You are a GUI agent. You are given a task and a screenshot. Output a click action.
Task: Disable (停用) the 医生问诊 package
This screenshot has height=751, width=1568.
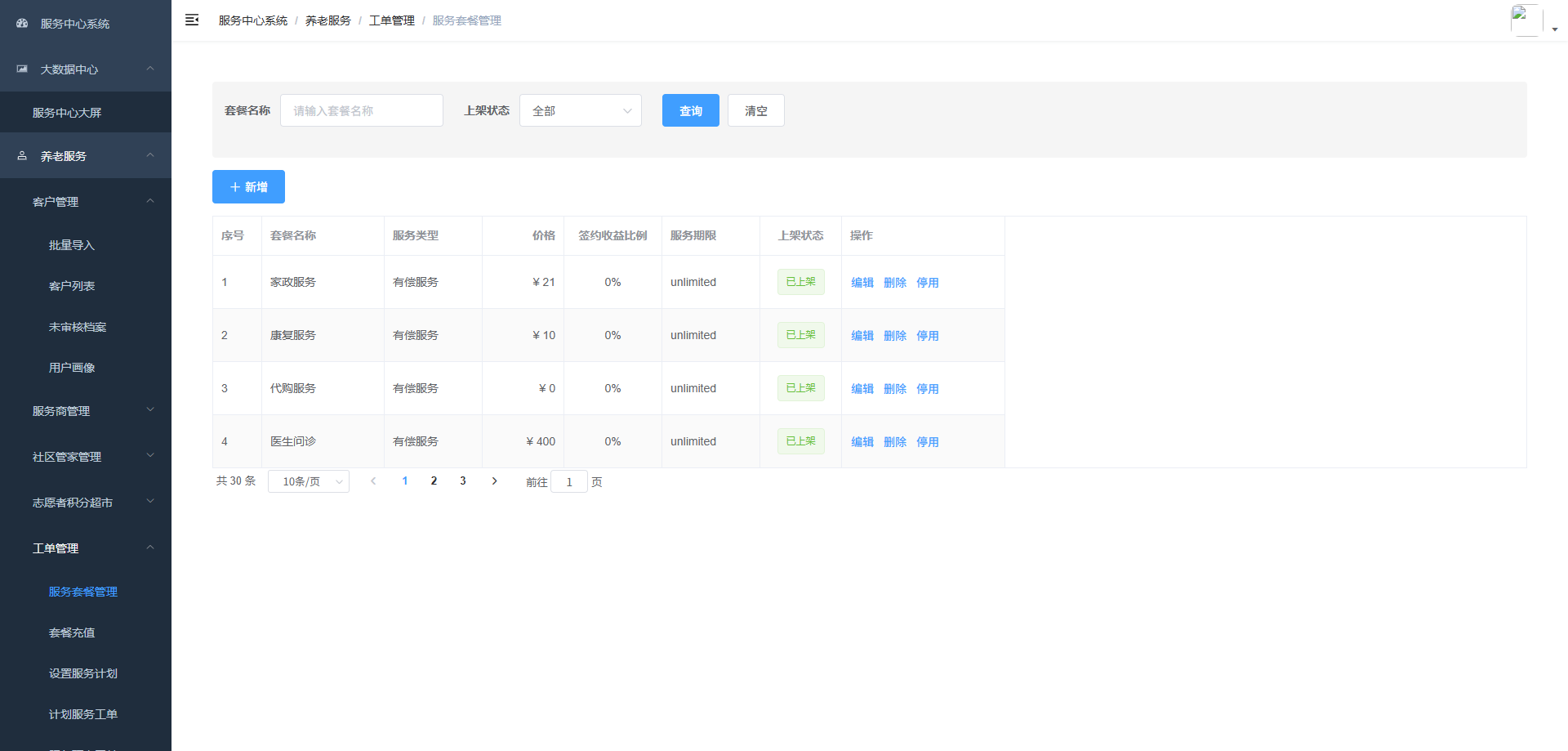click(928, 441)
